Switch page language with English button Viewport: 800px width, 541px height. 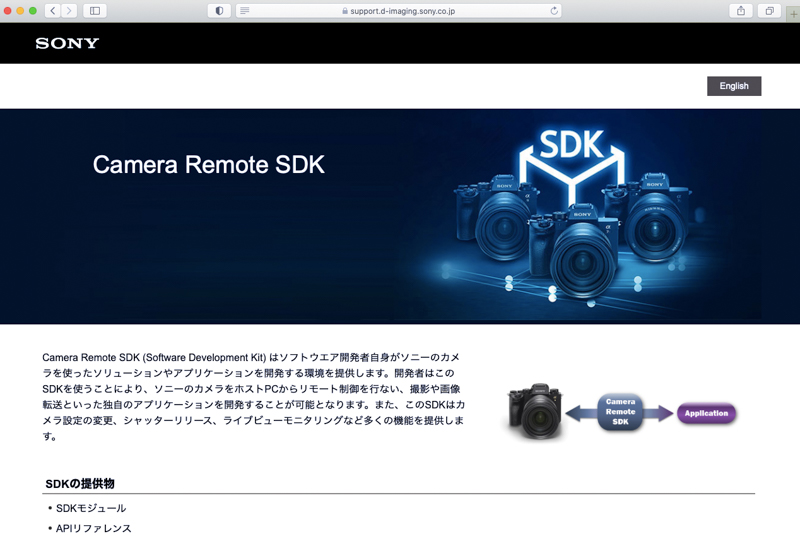click(734, 86)
